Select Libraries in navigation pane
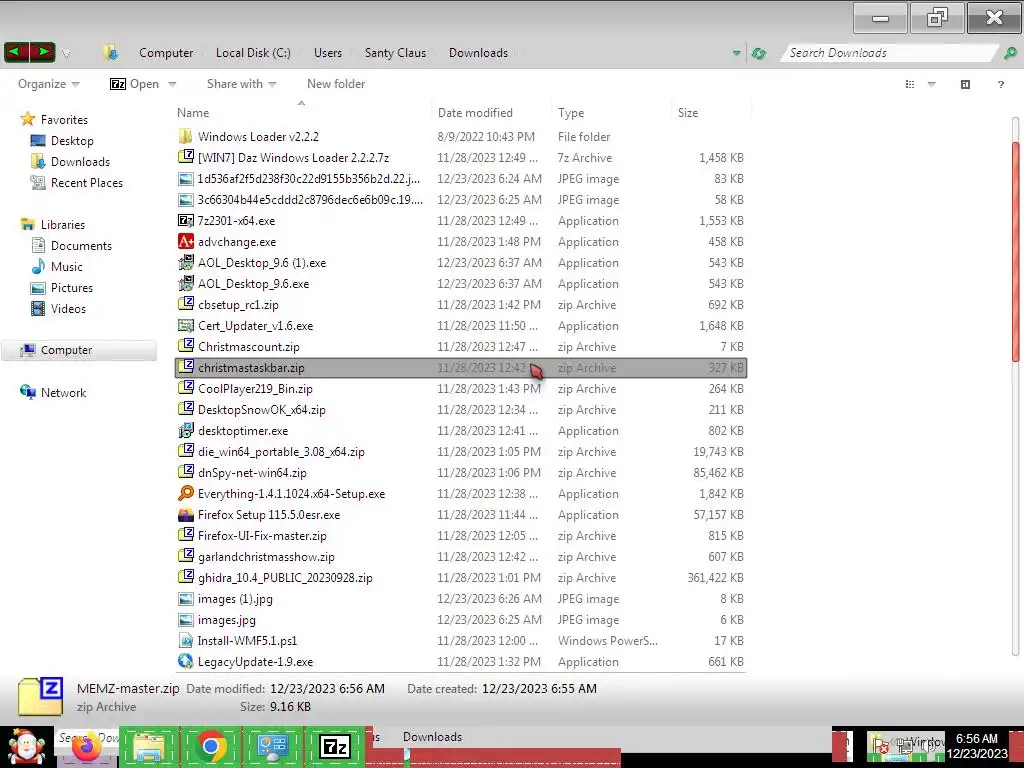1024x768 pixels. pos(63,224)
